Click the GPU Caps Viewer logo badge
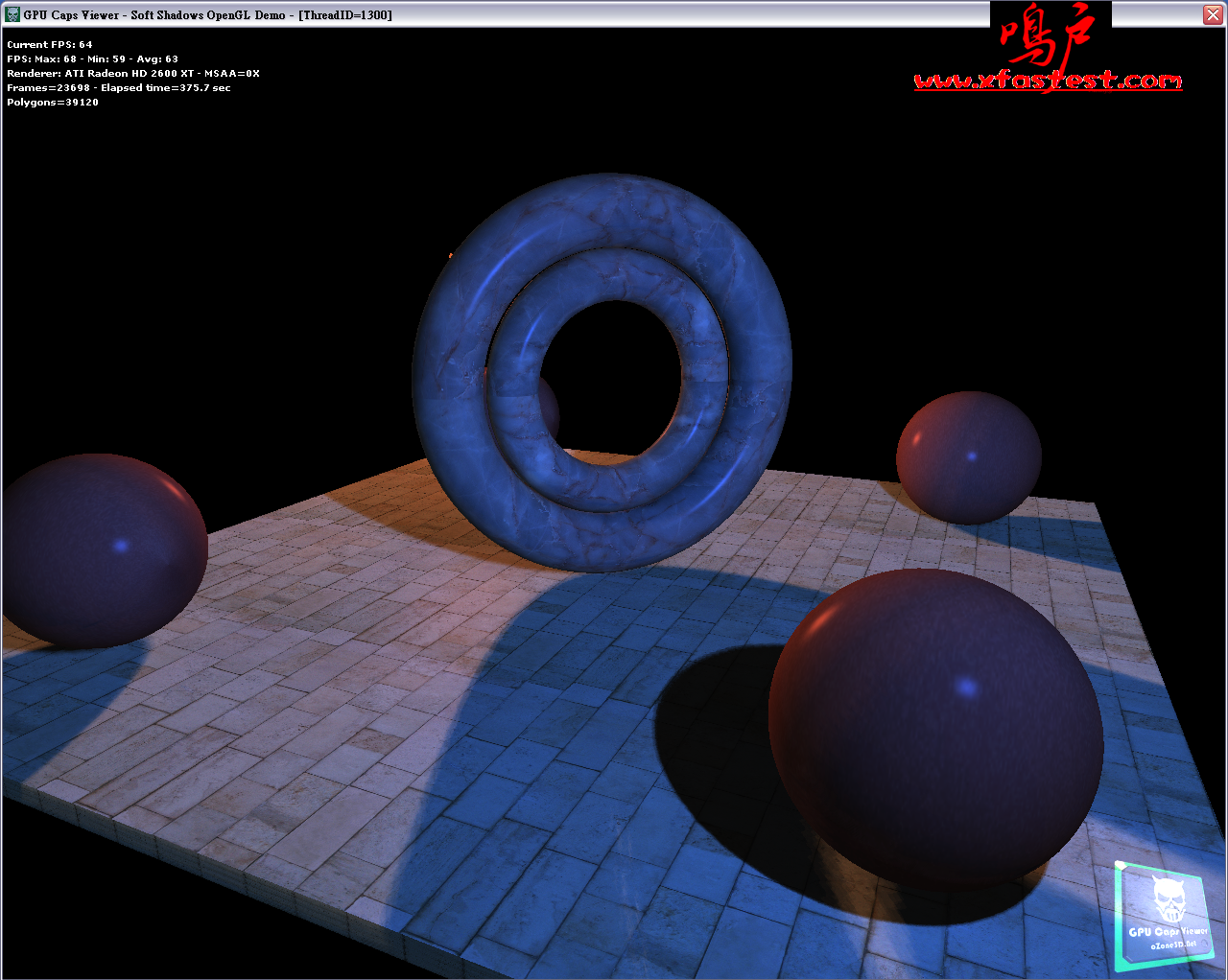Viewport: 1228px width, 980px height. tap(1166, 917)
